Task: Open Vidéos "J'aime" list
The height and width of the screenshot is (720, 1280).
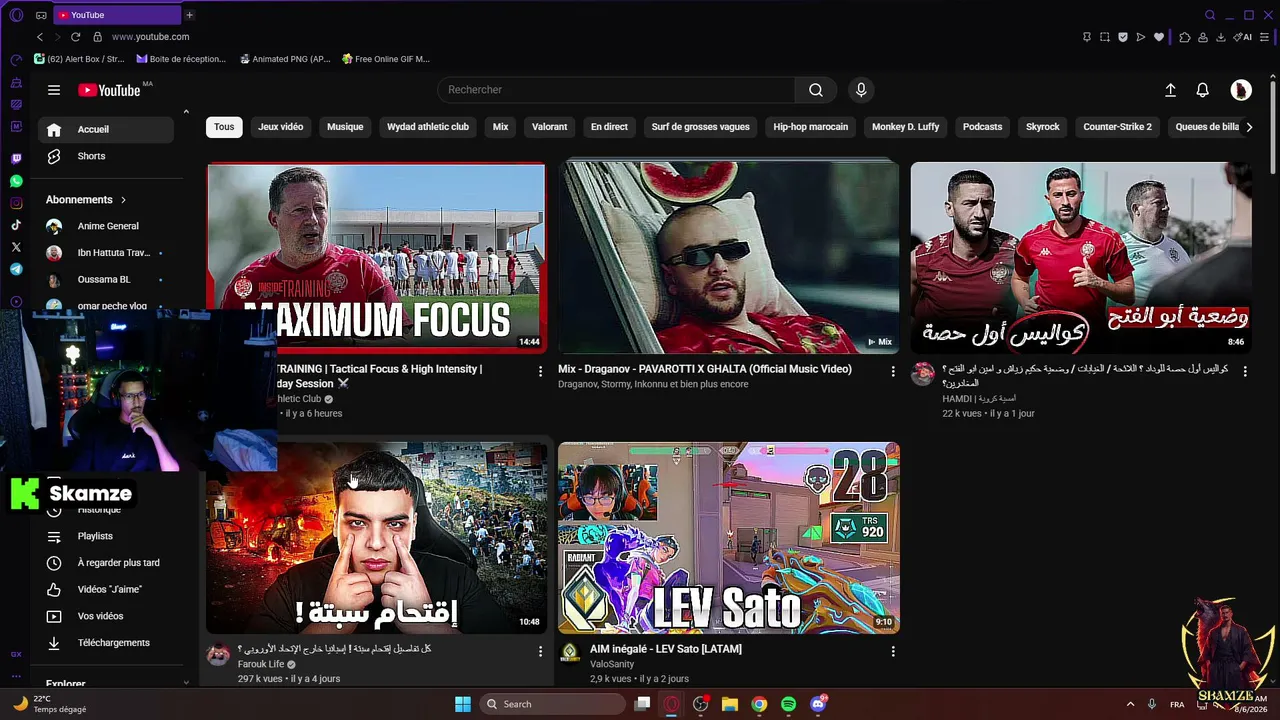Action: tap(106, 590)
